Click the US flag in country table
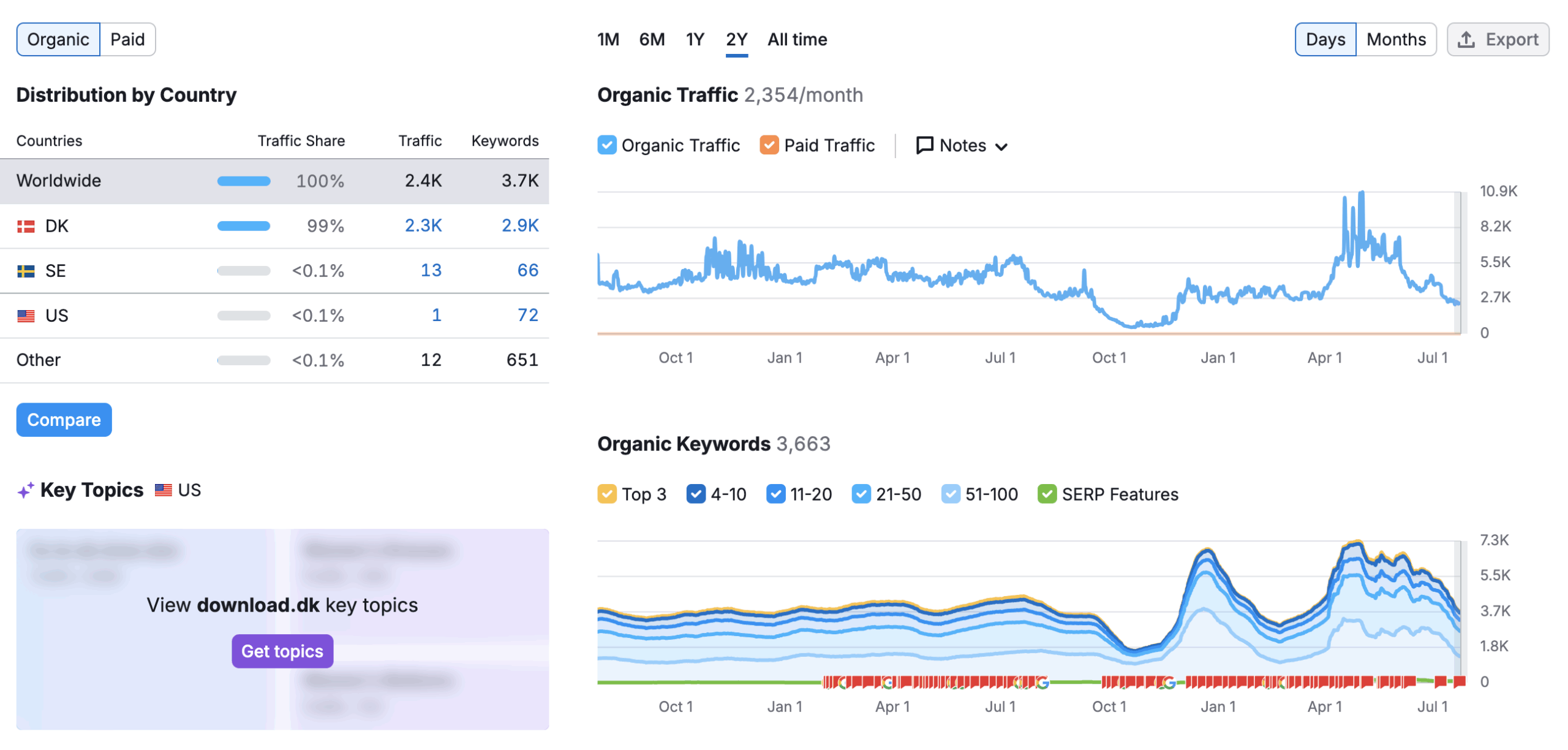The height and width of the screenshot is (750, 1568). [x=26, y=316]
